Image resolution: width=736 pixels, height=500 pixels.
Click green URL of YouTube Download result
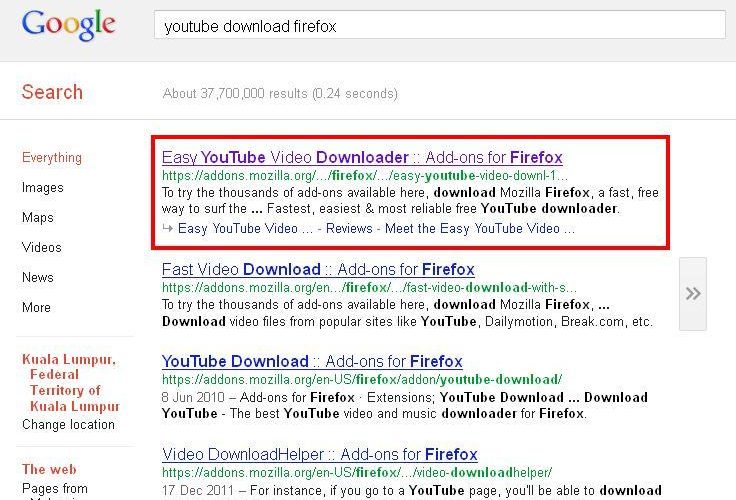362,379
